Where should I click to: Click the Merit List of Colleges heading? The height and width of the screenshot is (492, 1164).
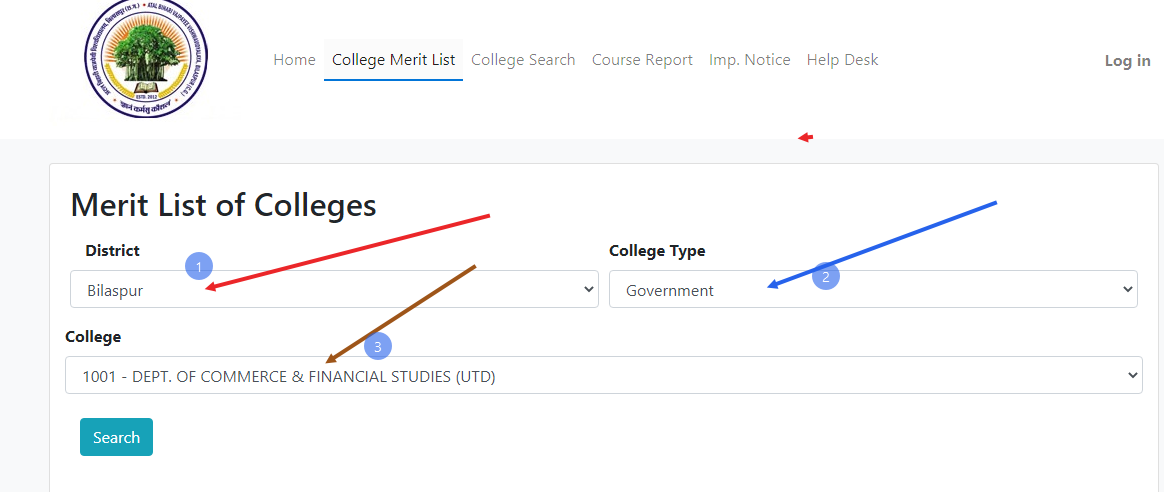223,205
